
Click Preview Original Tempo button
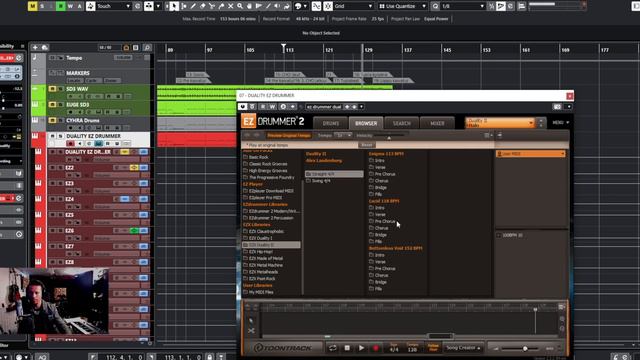click(x=289, y=135)
